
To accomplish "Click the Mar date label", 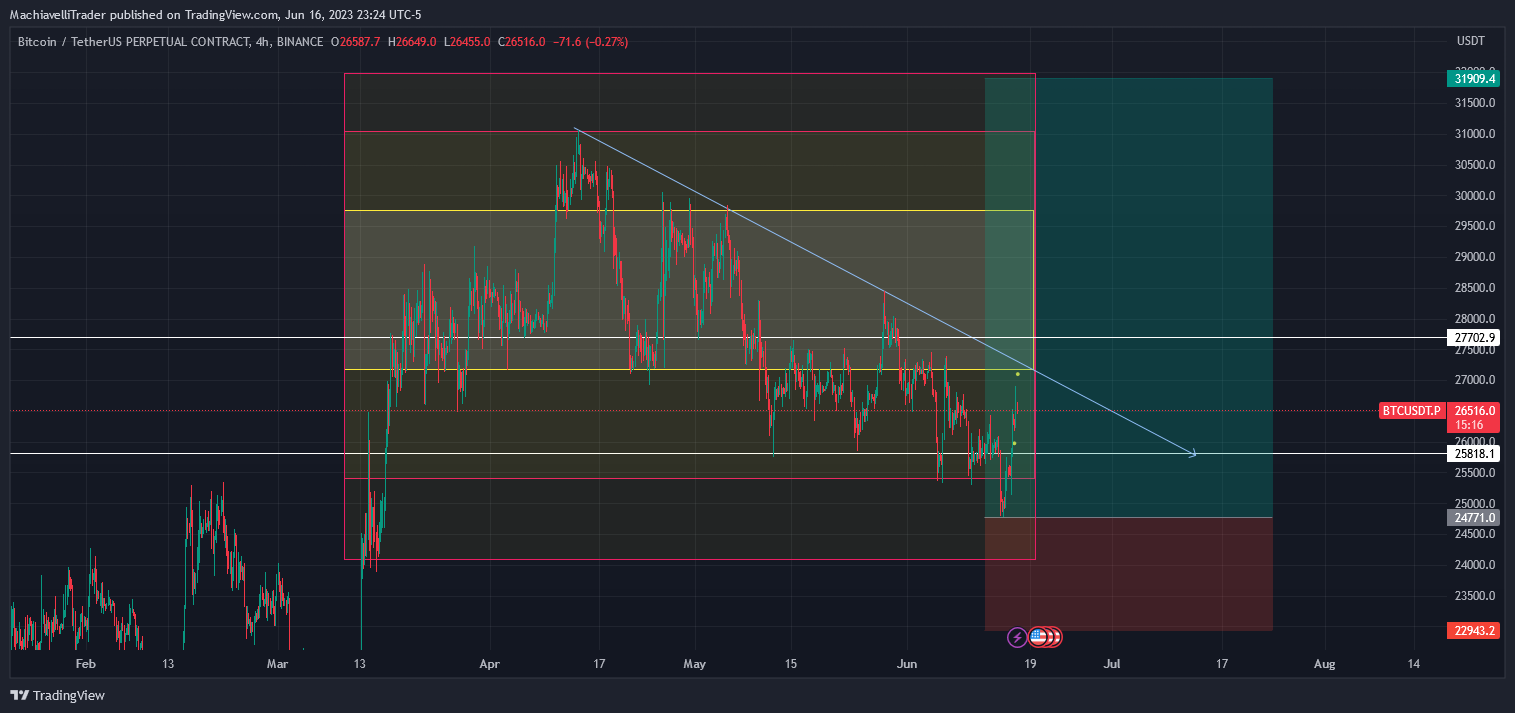I will 278,664.
